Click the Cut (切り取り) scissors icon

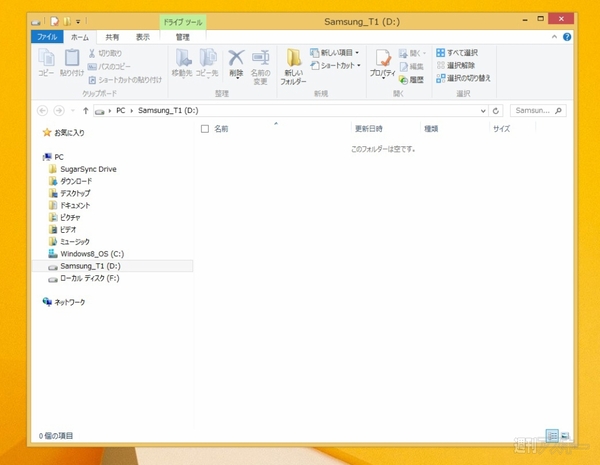pos(92,53)
